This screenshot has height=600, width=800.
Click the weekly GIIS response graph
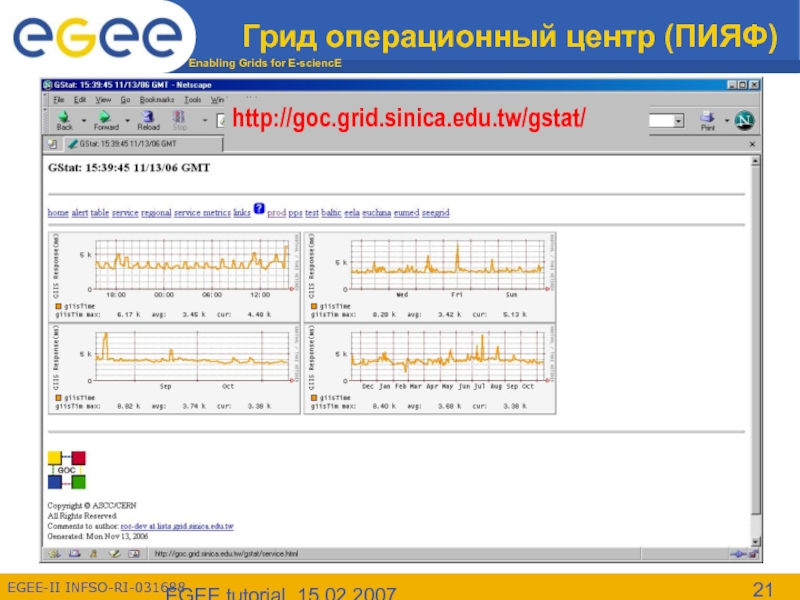click(430, 277)
